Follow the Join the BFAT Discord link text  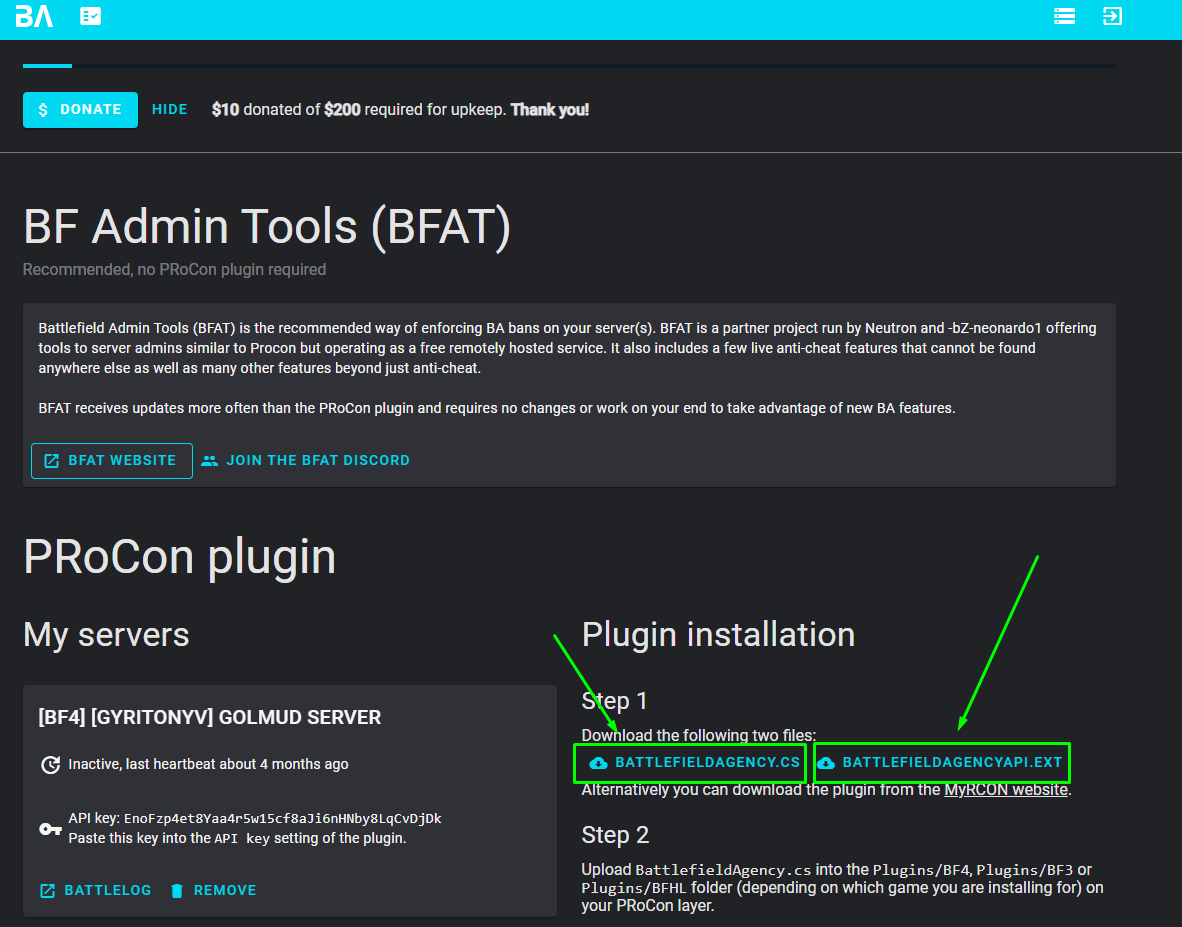(x=317, y=461)
